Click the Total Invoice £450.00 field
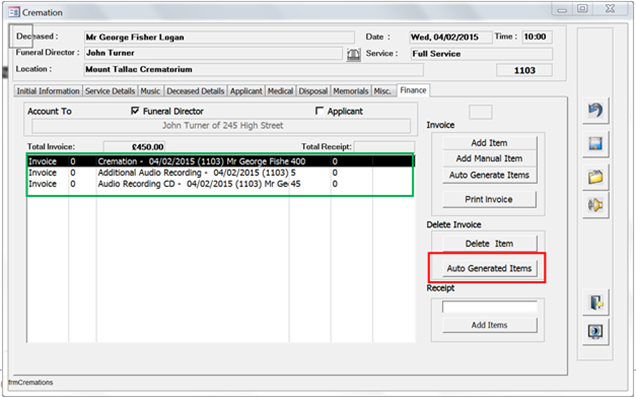Viewport: 636px width, 397px height. coord(134,147)
